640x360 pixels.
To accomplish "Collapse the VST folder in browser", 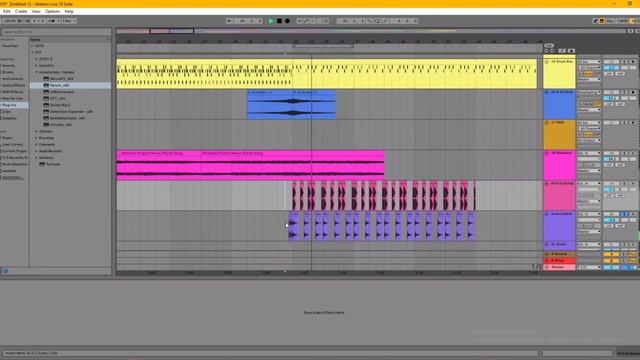I will coord(33,53).
